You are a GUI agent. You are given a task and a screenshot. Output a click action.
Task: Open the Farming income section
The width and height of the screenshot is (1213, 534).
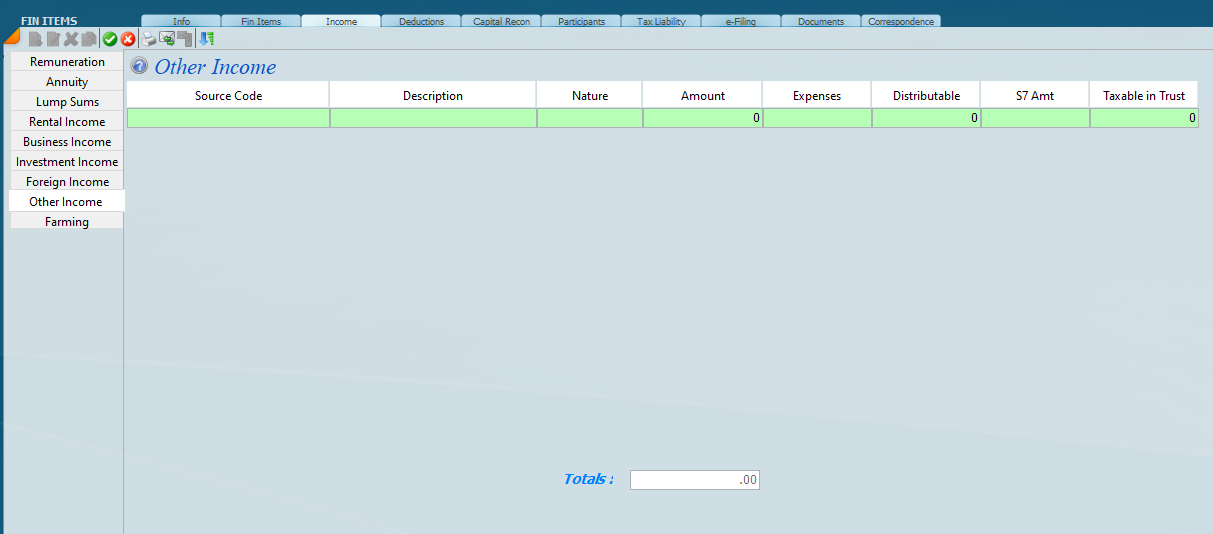[67, 222]
